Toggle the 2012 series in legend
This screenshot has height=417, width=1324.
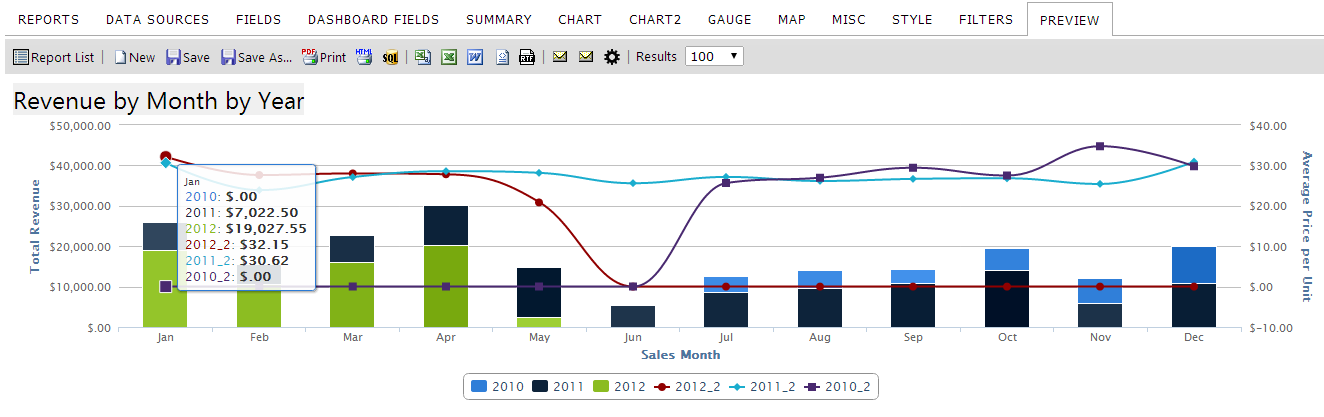click(619, 386)
